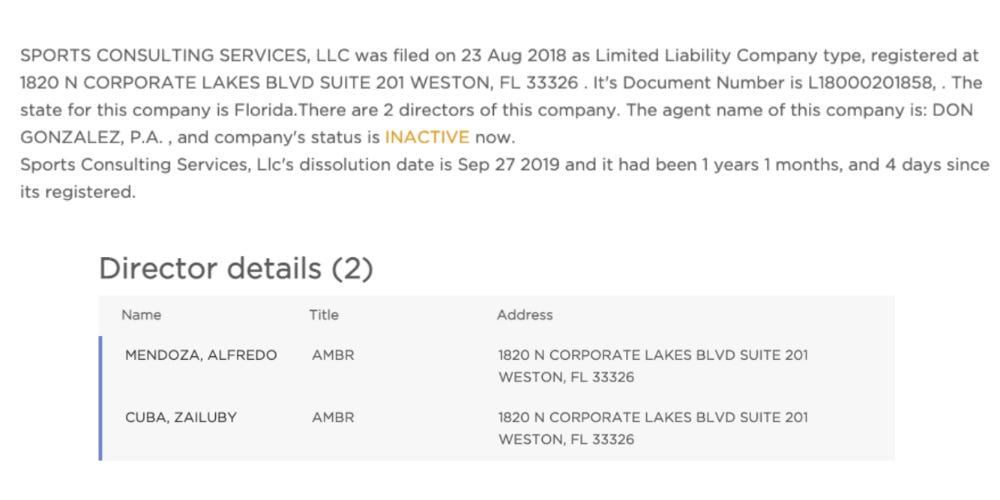Screen dimensions: 1000x500
Task: Click the 23 Aug 2018 filing date
Action: click(x=512, y=55)
